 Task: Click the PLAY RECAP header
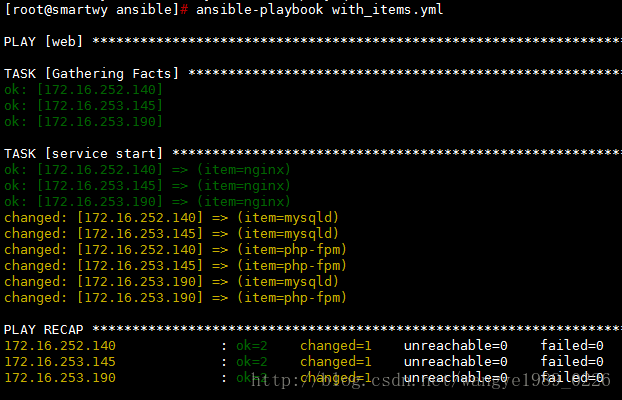tap(44, 329)
